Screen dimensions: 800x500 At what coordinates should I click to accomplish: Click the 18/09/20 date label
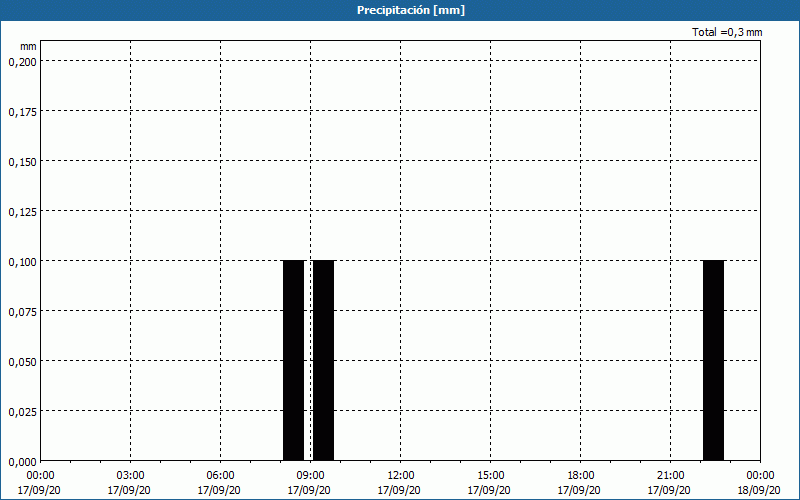pyautogui.click(x=759, y=490)
